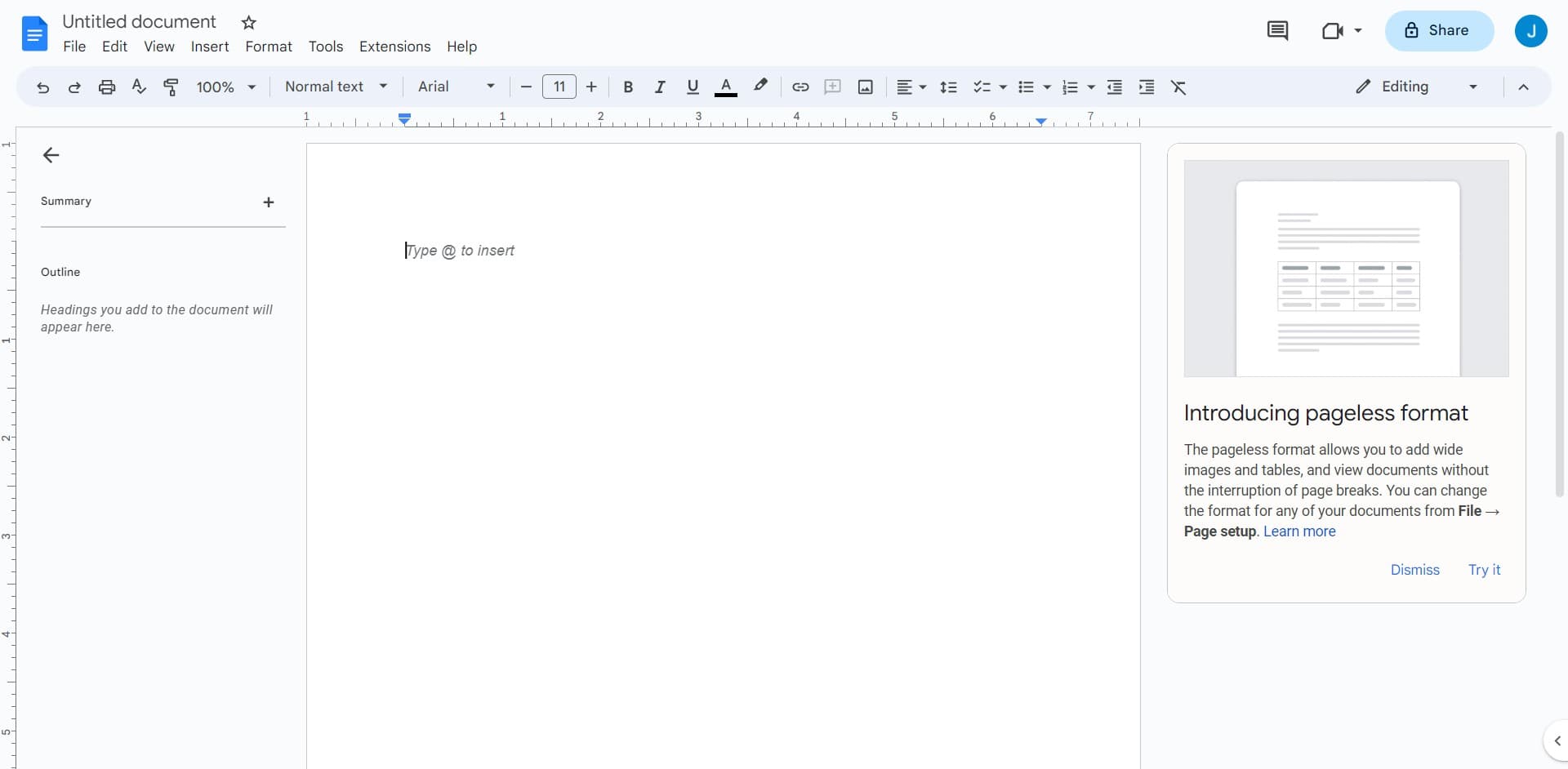Click the Learn more link
The image size is (1568, 769).
point(1299,531)
